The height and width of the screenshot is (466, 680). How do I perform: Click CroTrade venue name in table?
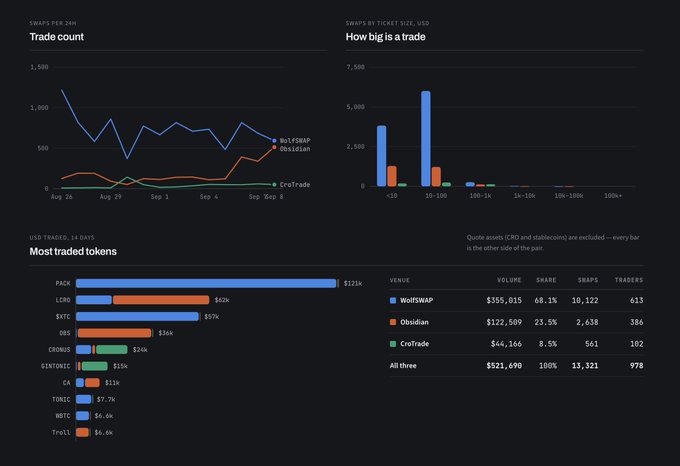[414, 344]
